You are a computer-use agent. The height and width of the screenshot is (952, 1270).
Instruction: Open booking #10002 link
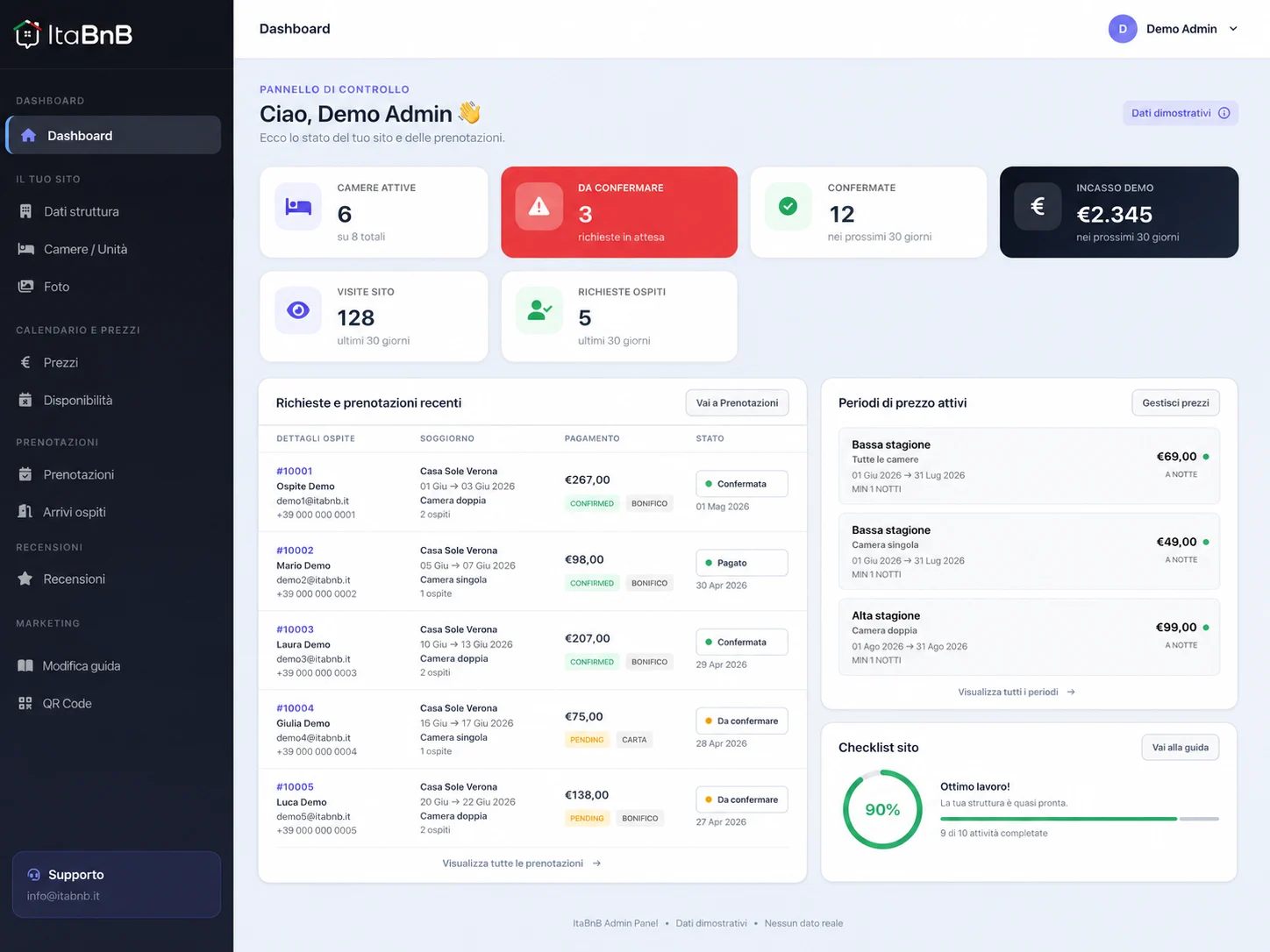click(295, 551)
